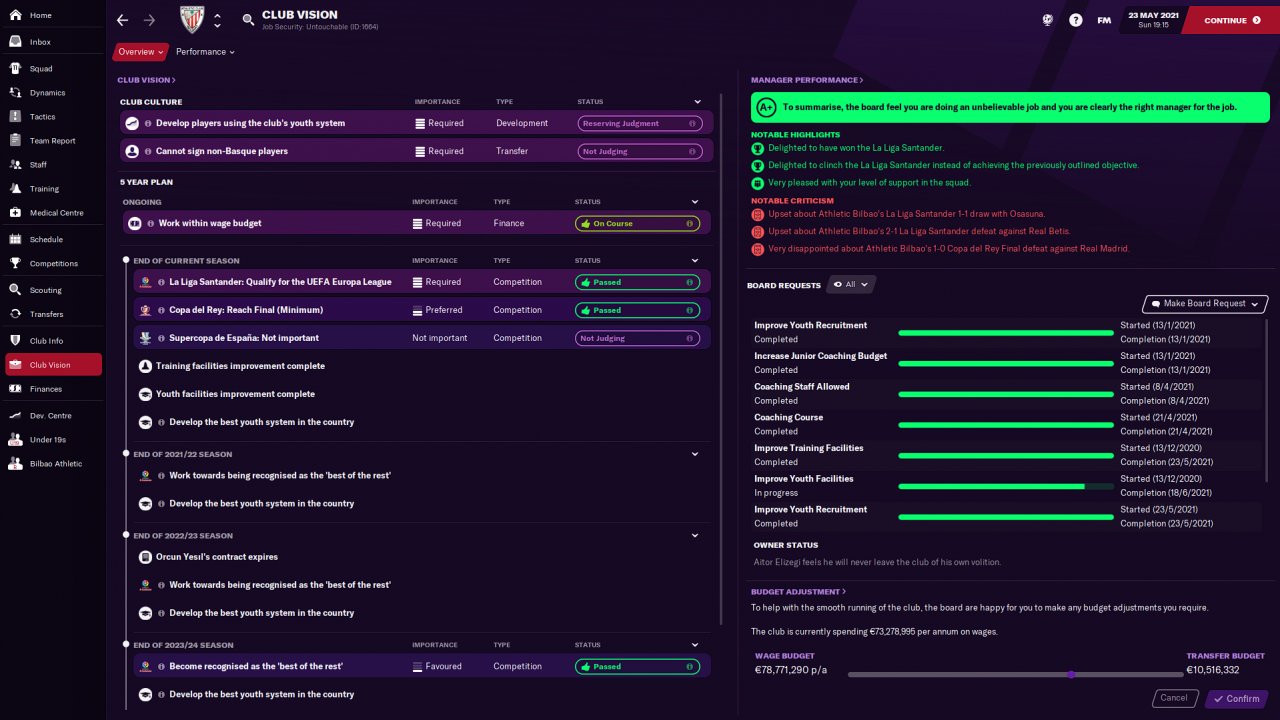Collapse the Club Culture section
The width and height of the screenshot is (1280, 720).
698,101
